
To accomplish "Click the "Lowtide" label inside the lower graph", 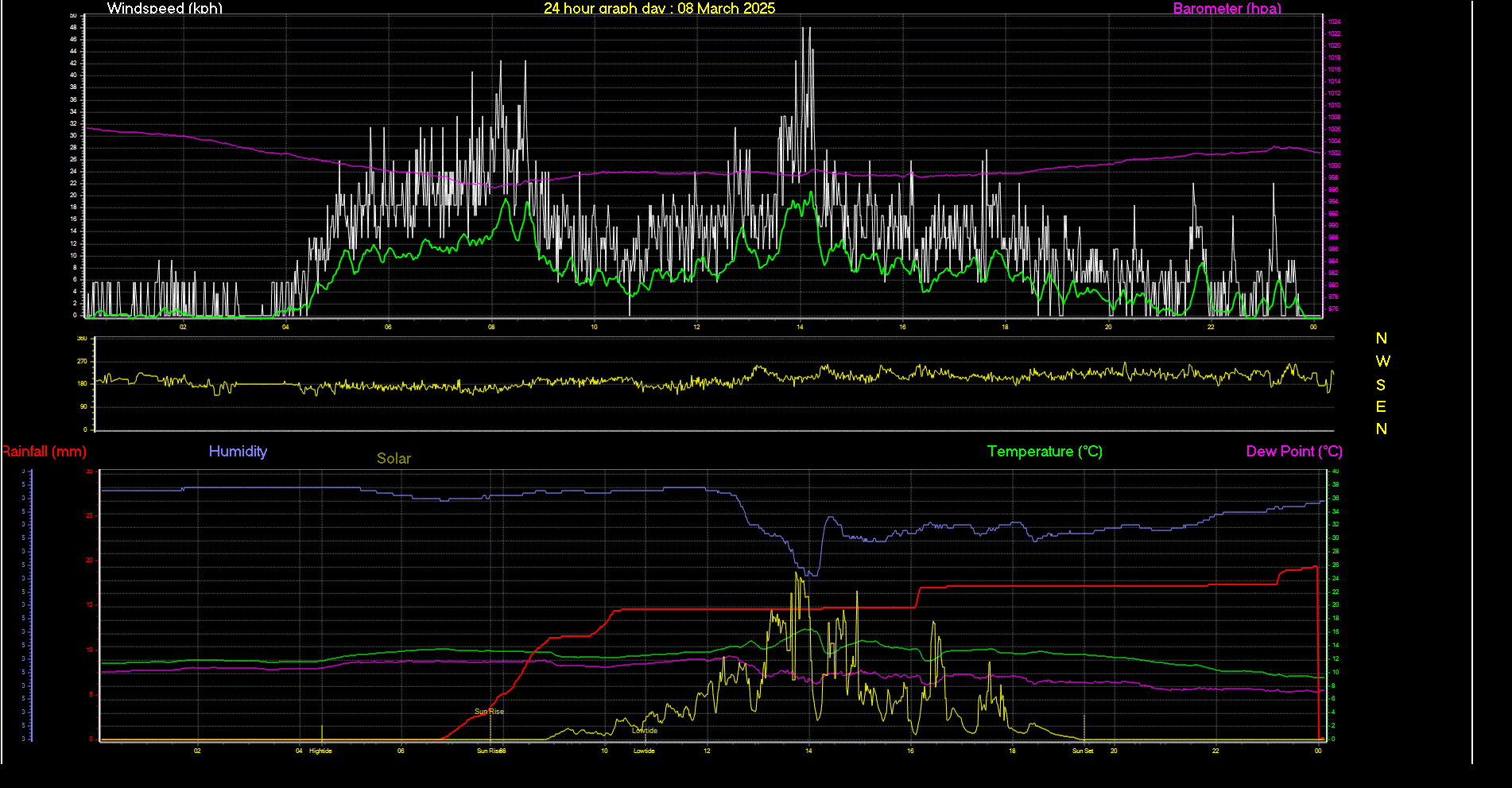I will (x=645, y=731).
